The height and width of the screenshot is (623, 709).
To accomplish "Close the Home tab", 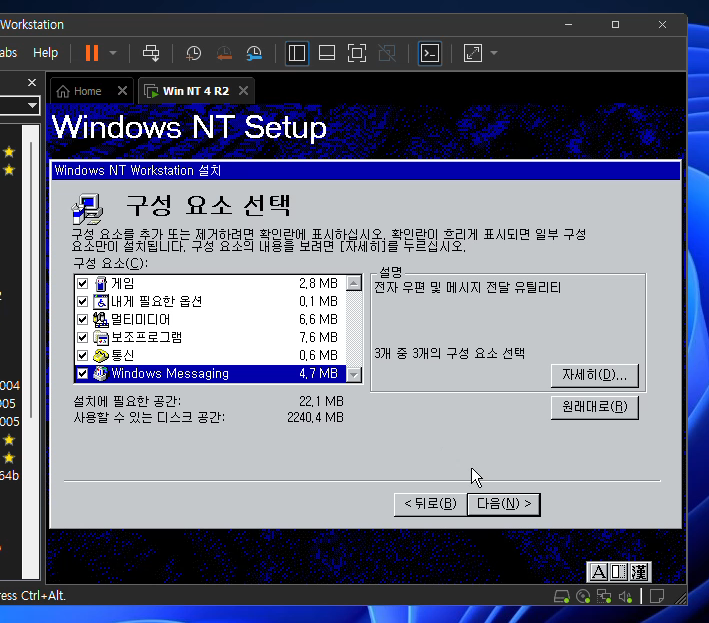I will tap(122, 91).
